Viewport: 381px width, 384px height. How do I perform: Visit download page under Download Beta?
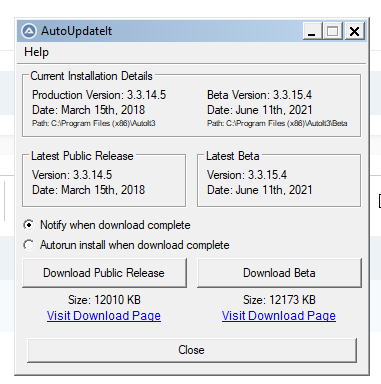(279, 315)
